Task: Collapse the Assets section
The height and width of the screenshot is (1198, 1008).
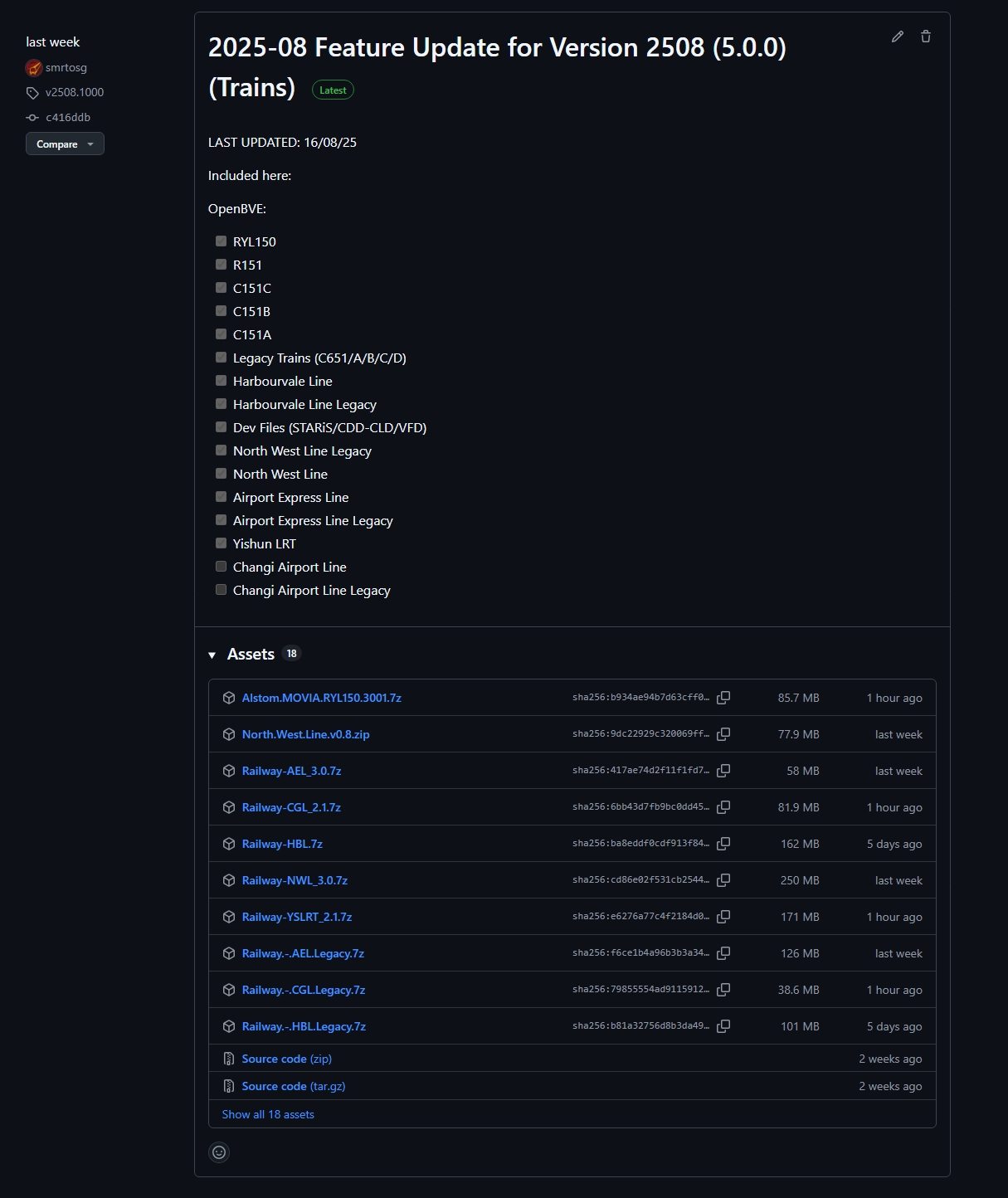Action: pos(212,655)
